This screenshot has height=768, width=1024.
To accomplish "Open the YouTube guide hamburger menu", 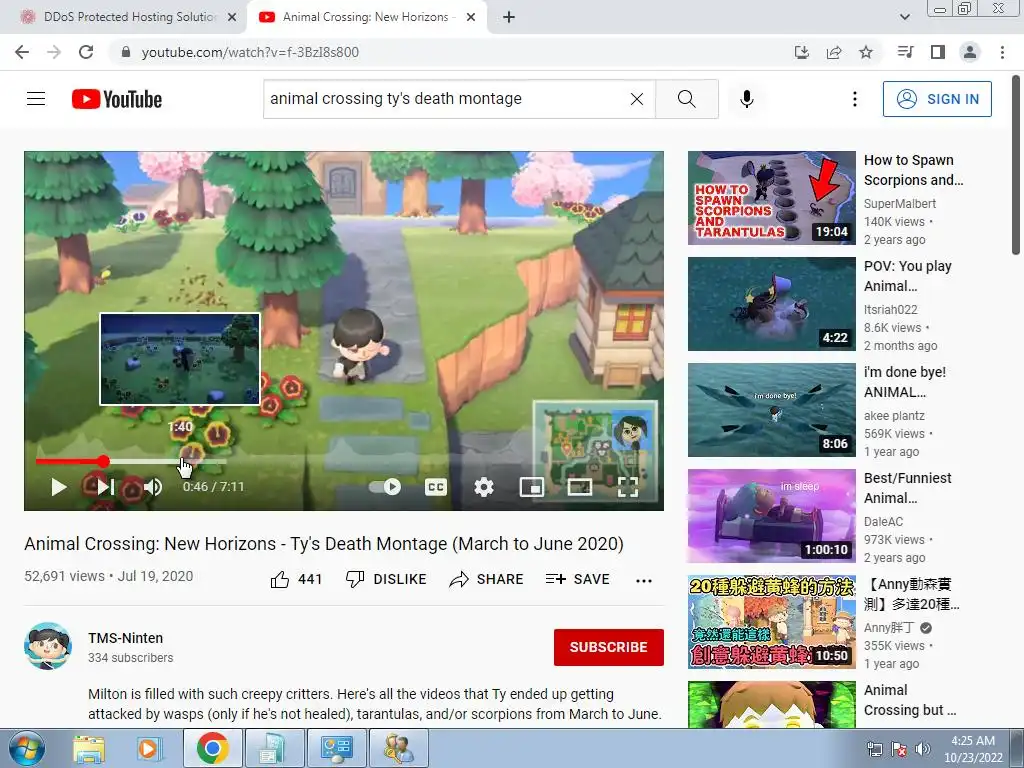I will point(36,99).
